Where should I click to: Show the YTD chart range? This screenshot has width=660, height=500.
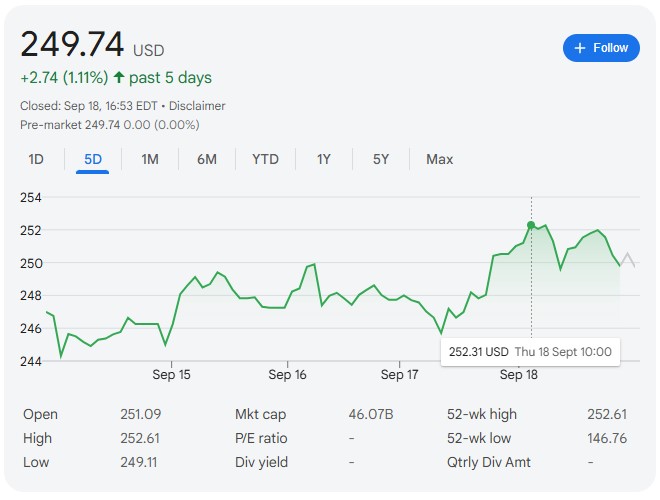pyautogui.click(x=265, y=159)
